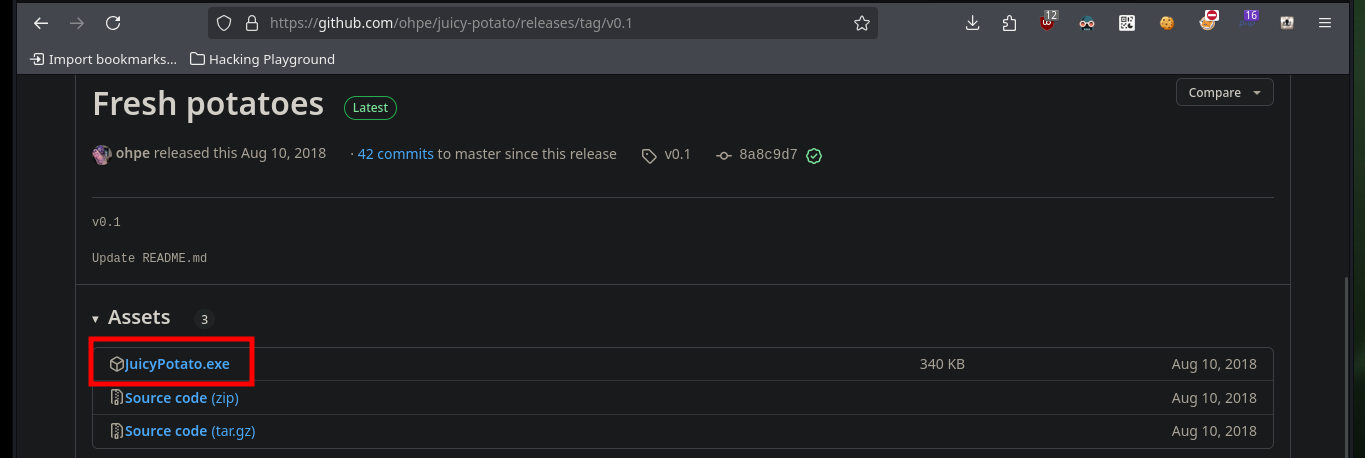Click the green verified commit checkmark

point(814,155)
